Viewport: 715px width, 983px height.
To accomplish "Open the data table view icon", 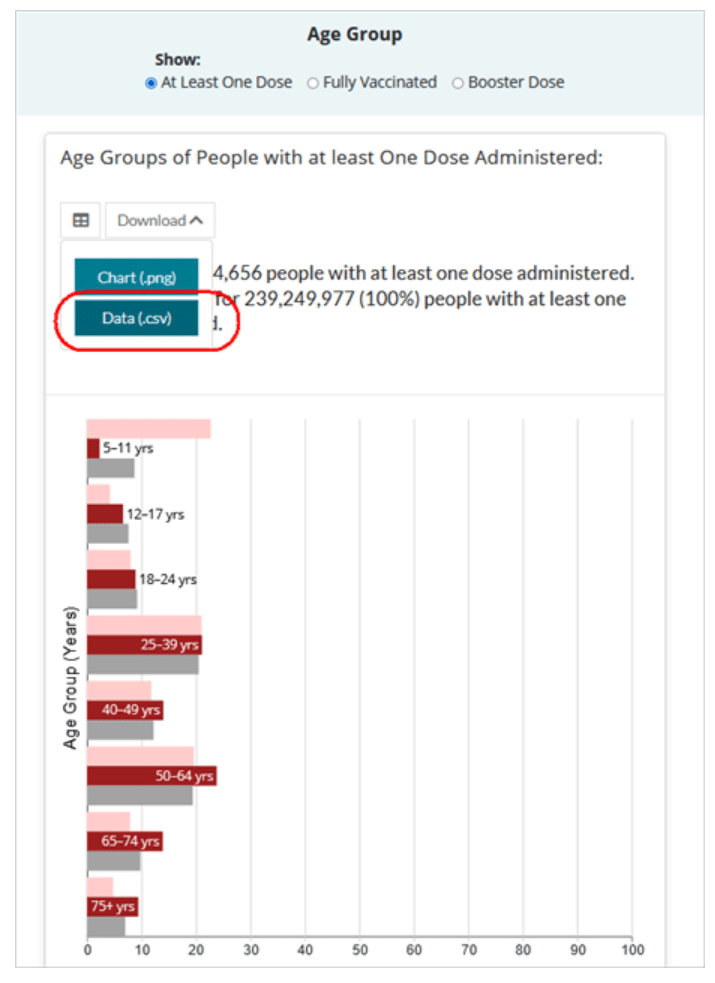I will [80, 220].
